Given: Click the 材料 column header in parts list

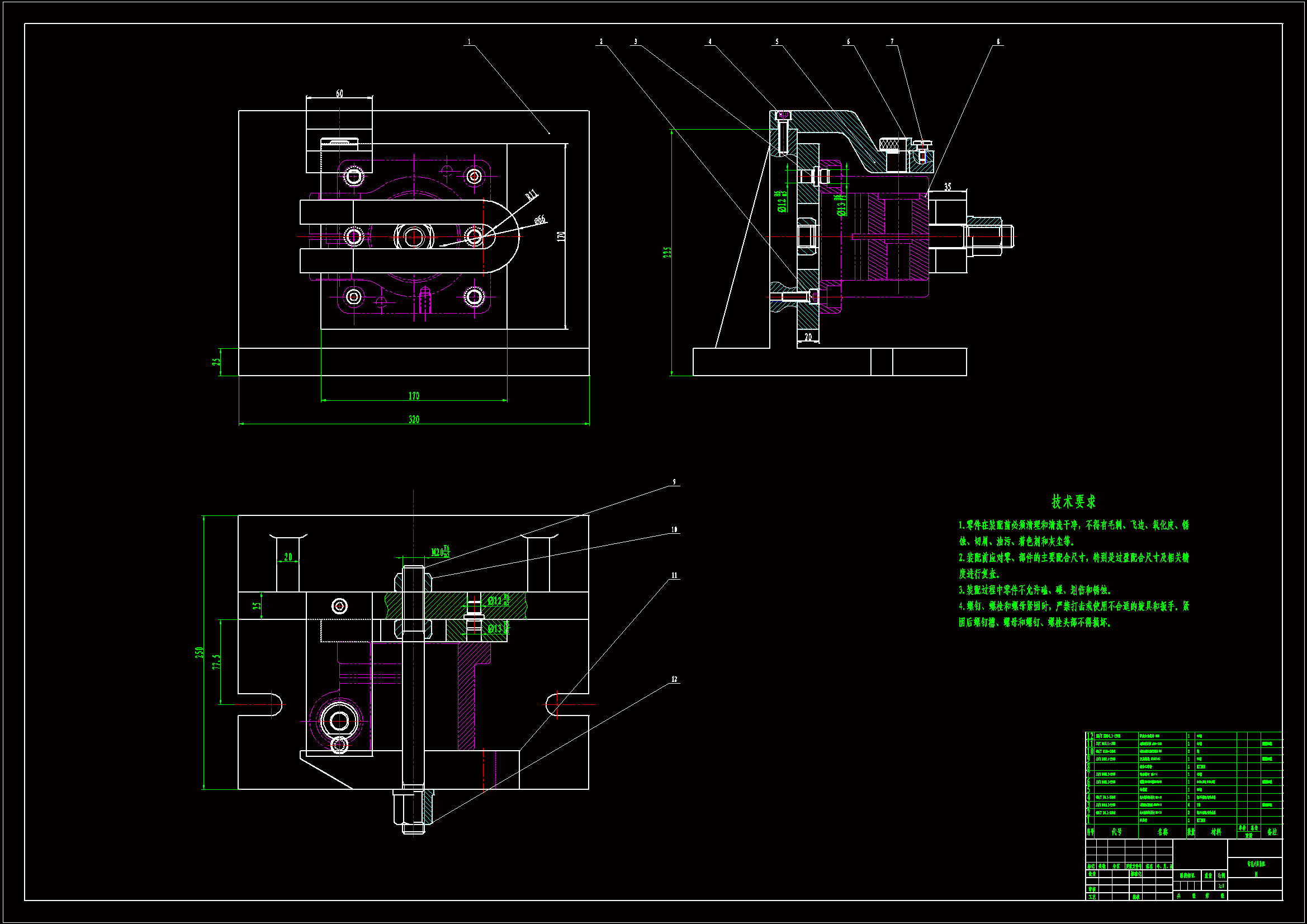Looking at the screenshot, I should coord(1216,832).
